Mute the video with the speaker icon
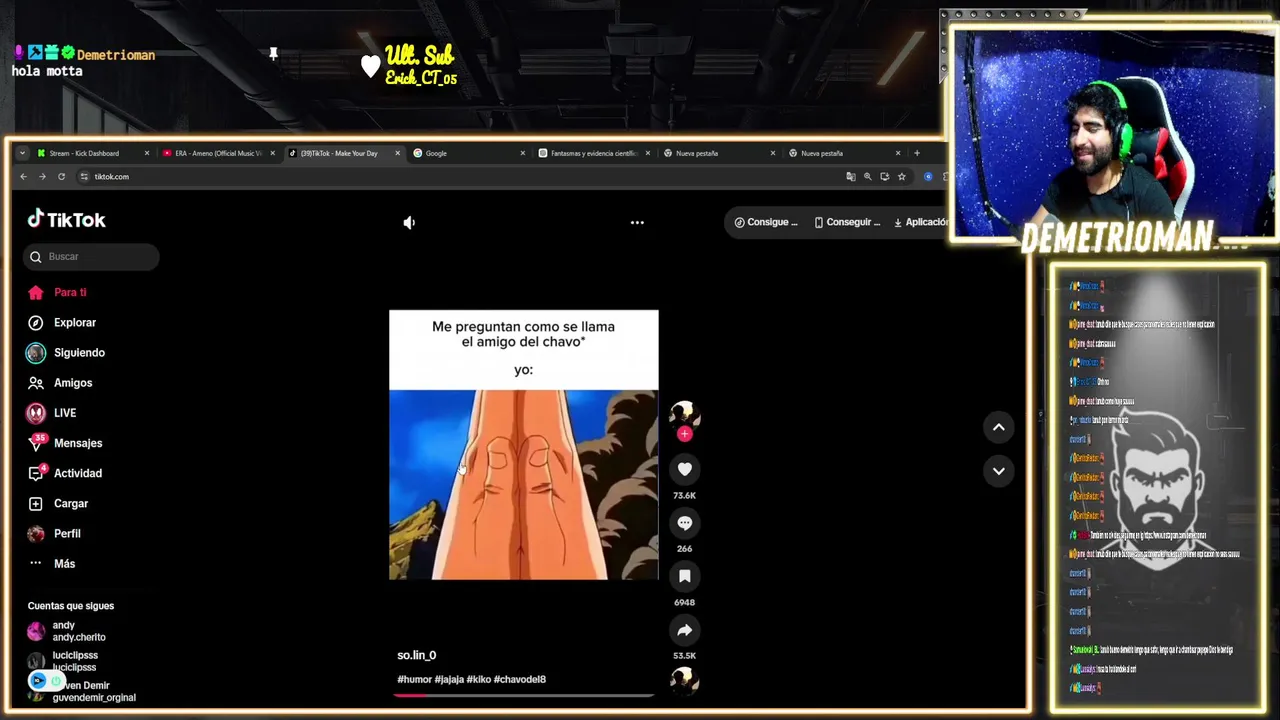Screen dimensions: 1280x720 coord(409,222)
